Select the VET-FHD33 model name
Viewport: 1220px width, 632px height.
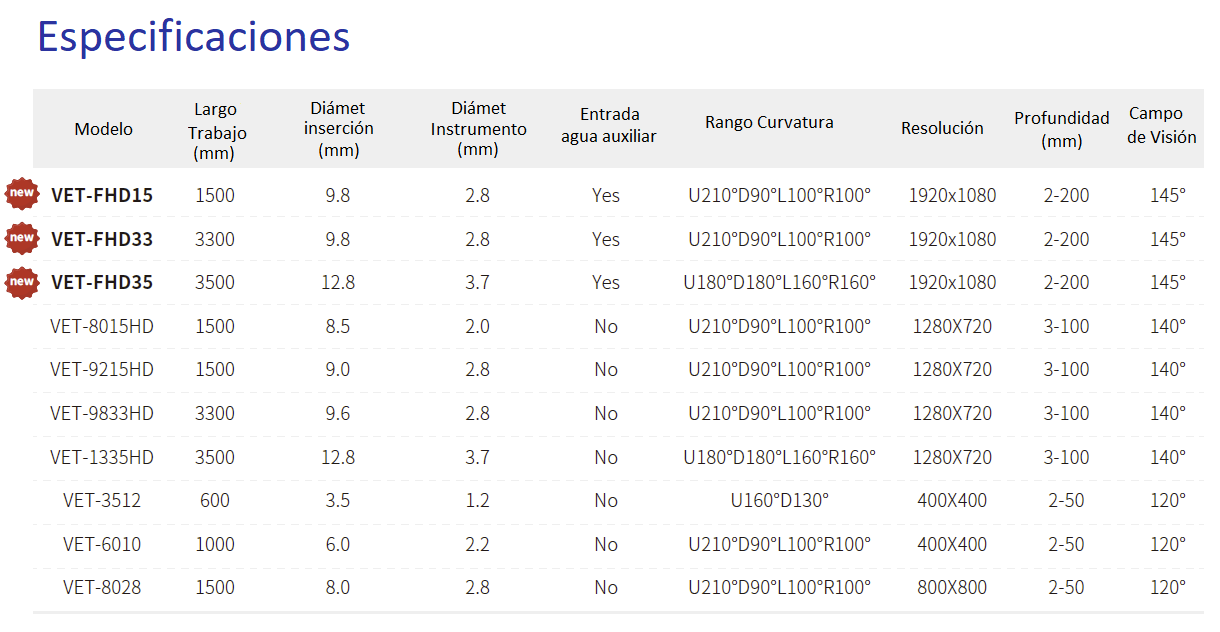click(102, 239)
